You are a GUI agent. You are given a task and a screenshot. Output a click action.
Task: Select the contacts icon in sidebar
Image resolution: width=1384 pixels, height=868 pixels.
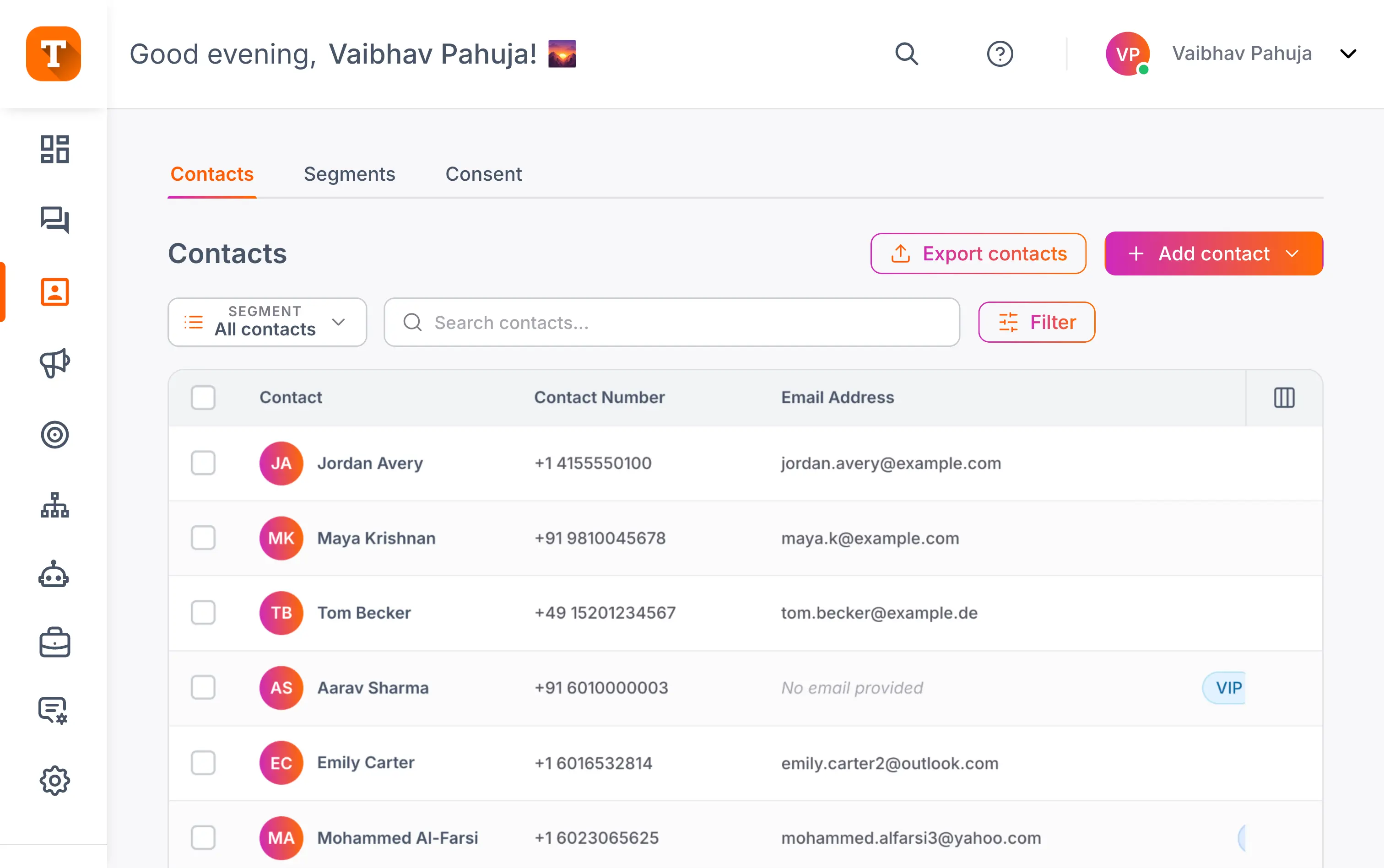(x=54, y=291)
